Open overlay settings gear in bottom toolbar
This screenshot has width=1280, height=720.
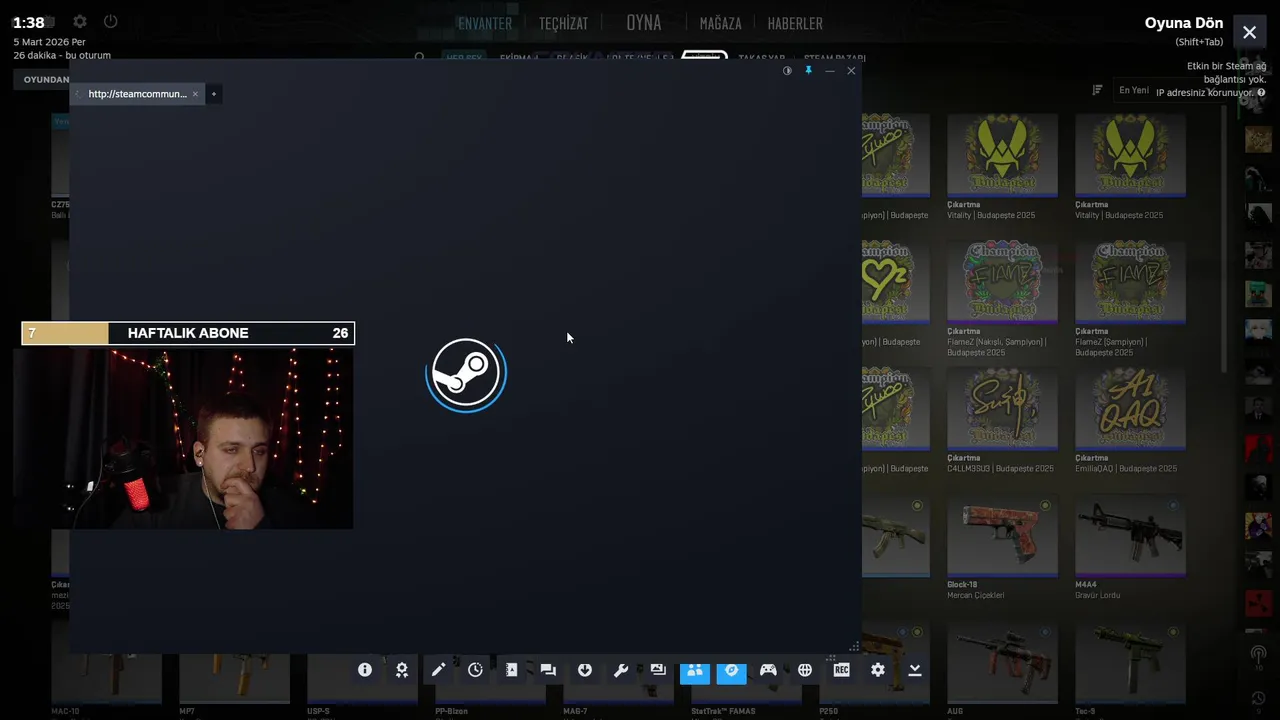tap(878, 670)
